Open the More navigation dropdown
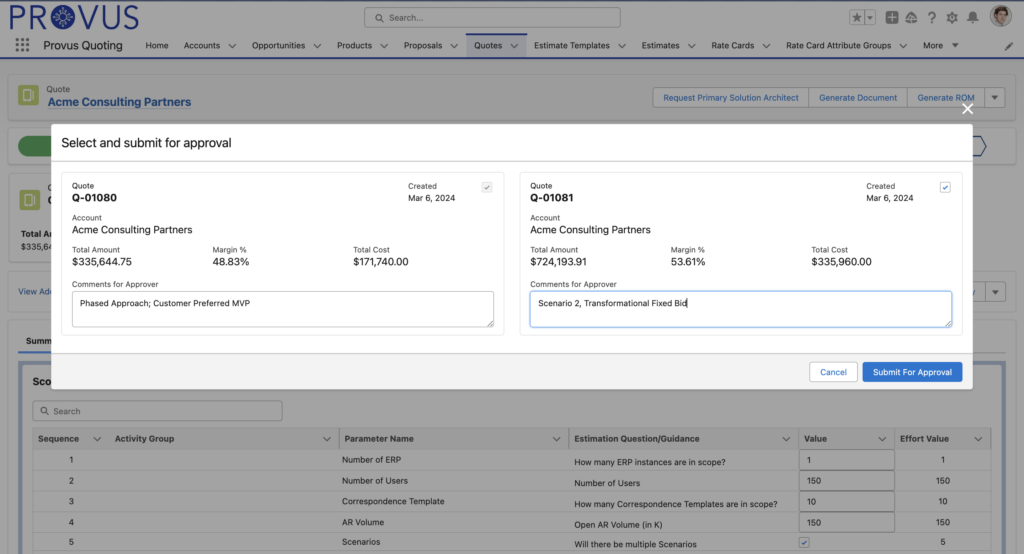The width and height of the screenshot is (1024, 554). click(x=940, y=45)
